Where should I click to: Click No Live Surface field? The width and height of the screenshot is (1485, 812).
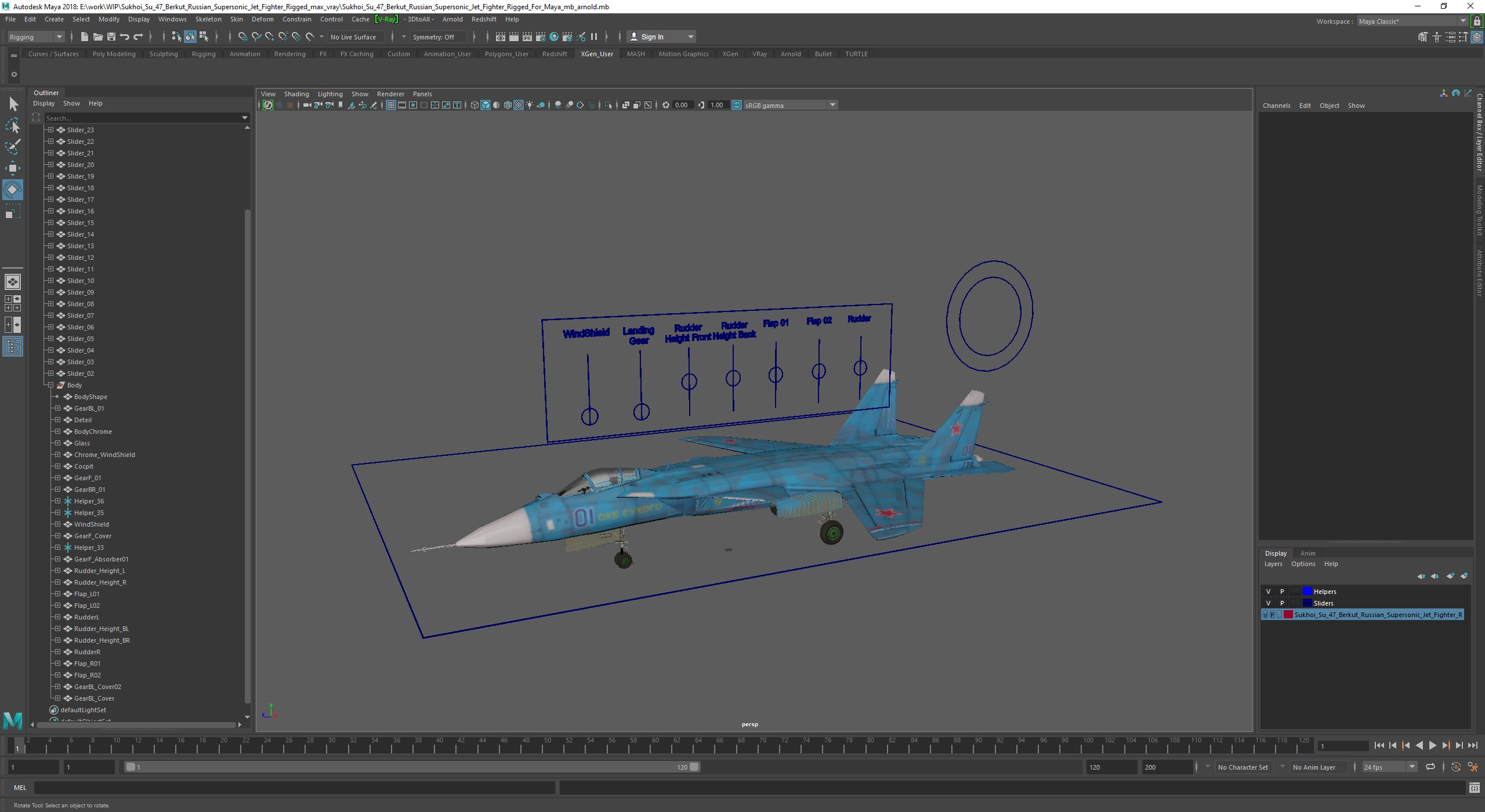[356, 37]
